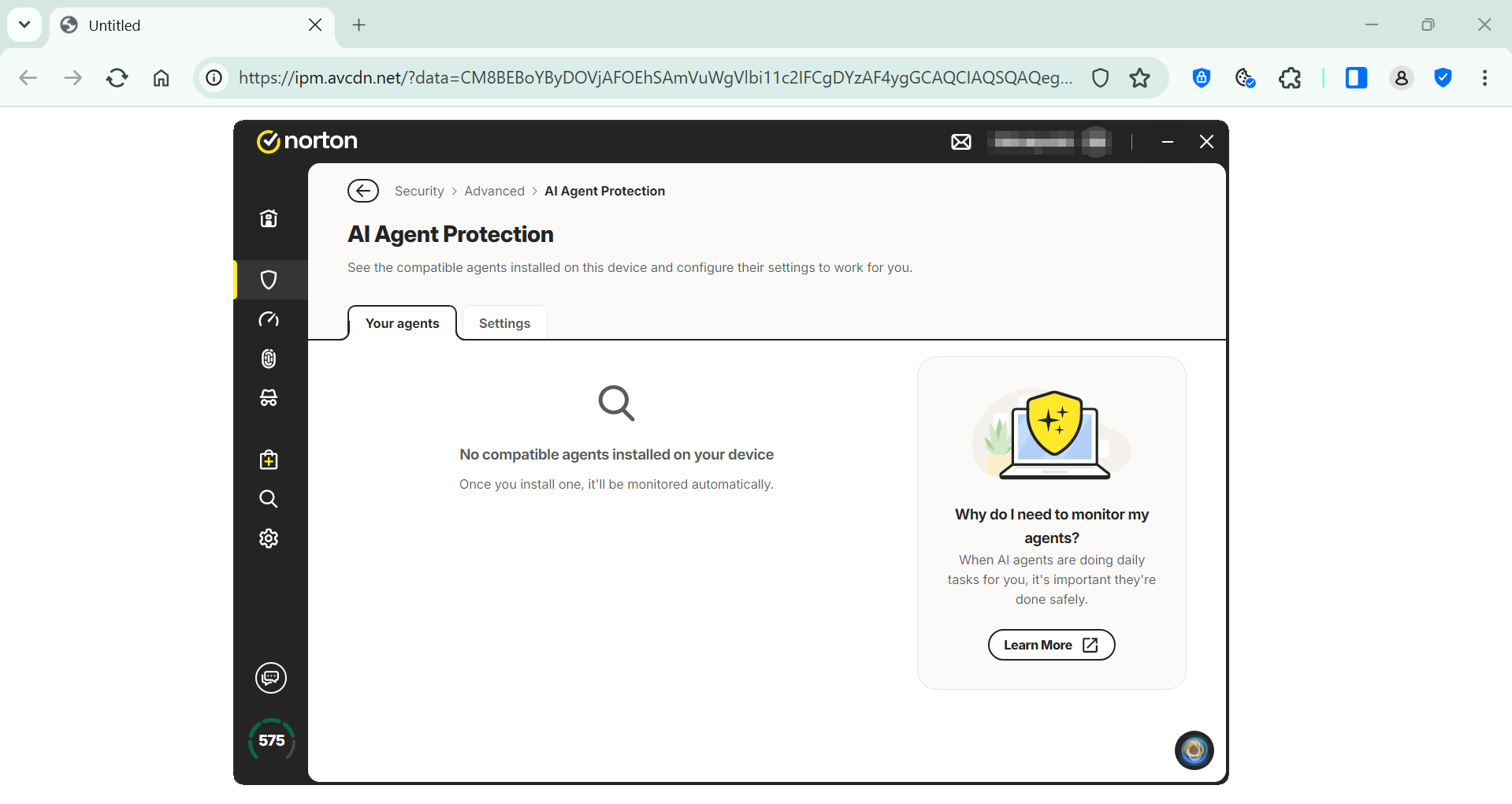Click the shield icon inside address bar

coord(1101,77)
